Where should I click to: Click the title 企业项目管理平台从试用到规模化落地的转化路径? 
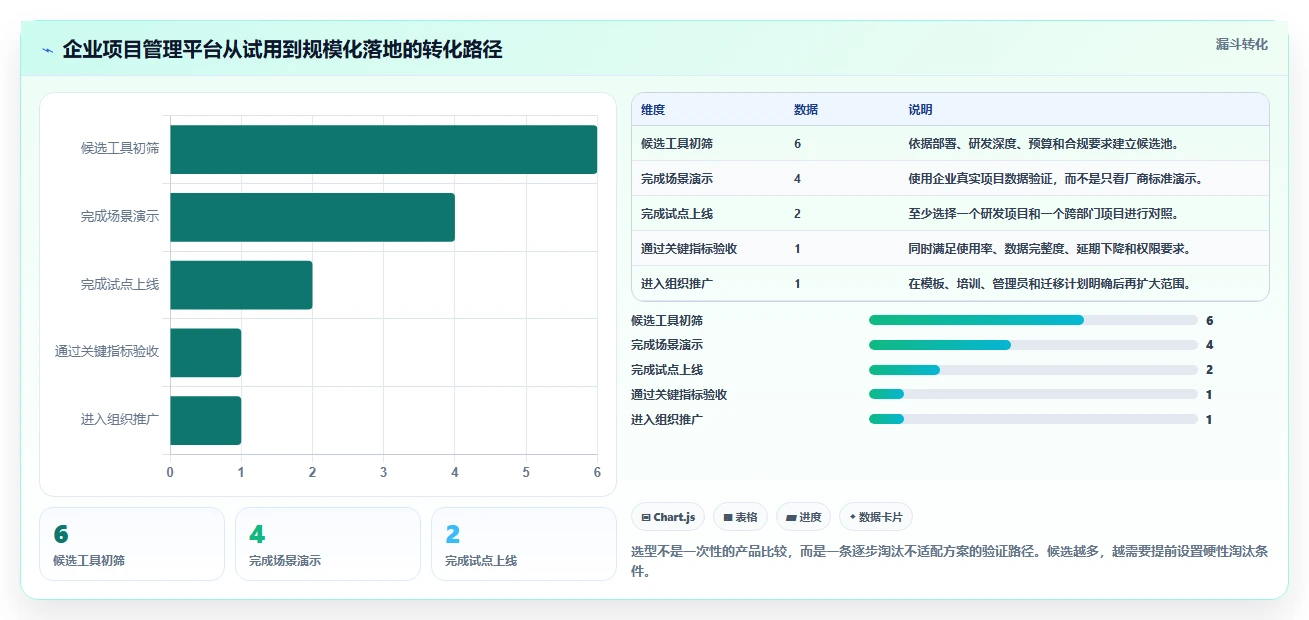282,49
